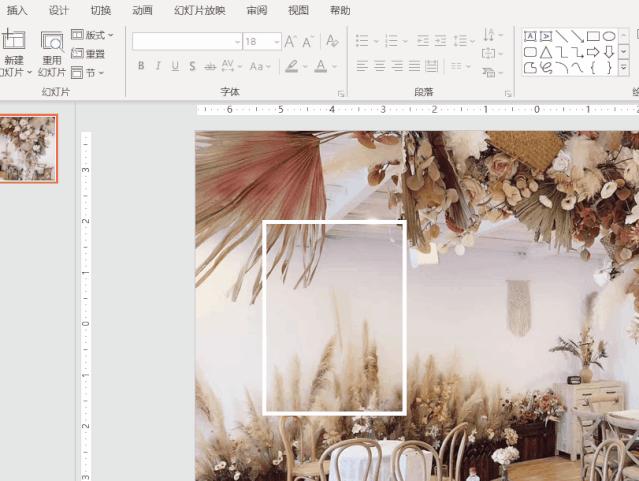
Task: Align text right
Action: click(x=397, y=66)
